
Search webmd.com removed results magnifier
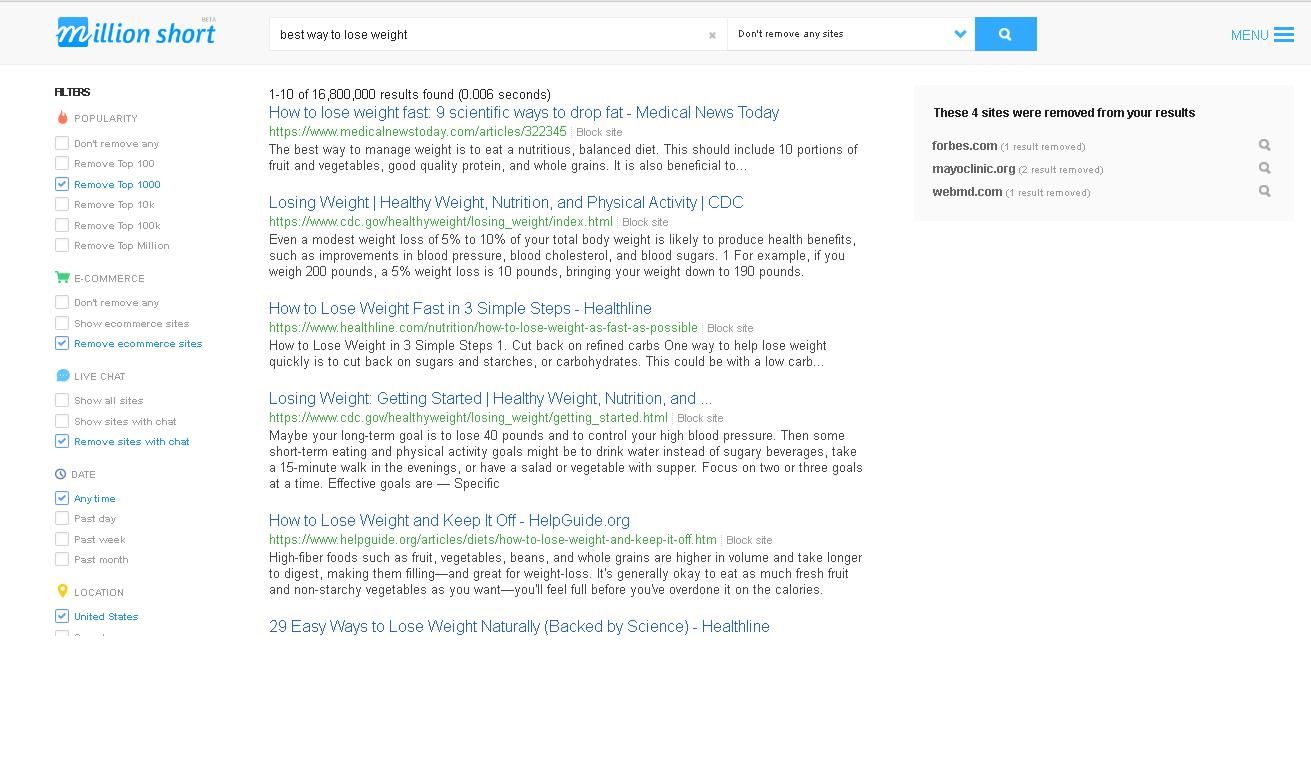pyautogui.click(x=1265, y=191)
